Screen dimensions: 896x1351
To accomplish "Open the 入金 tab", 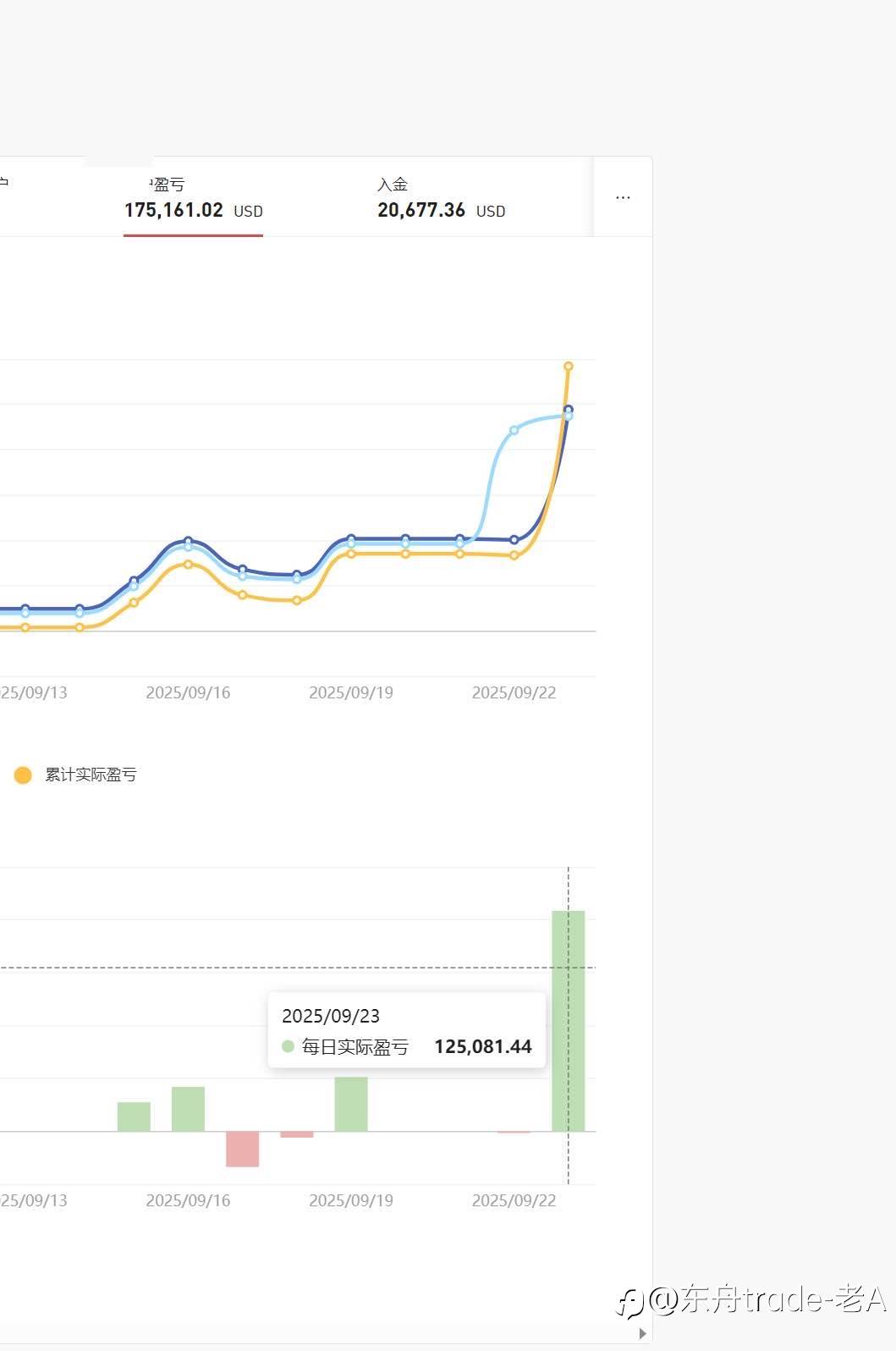I will [441, 198].
